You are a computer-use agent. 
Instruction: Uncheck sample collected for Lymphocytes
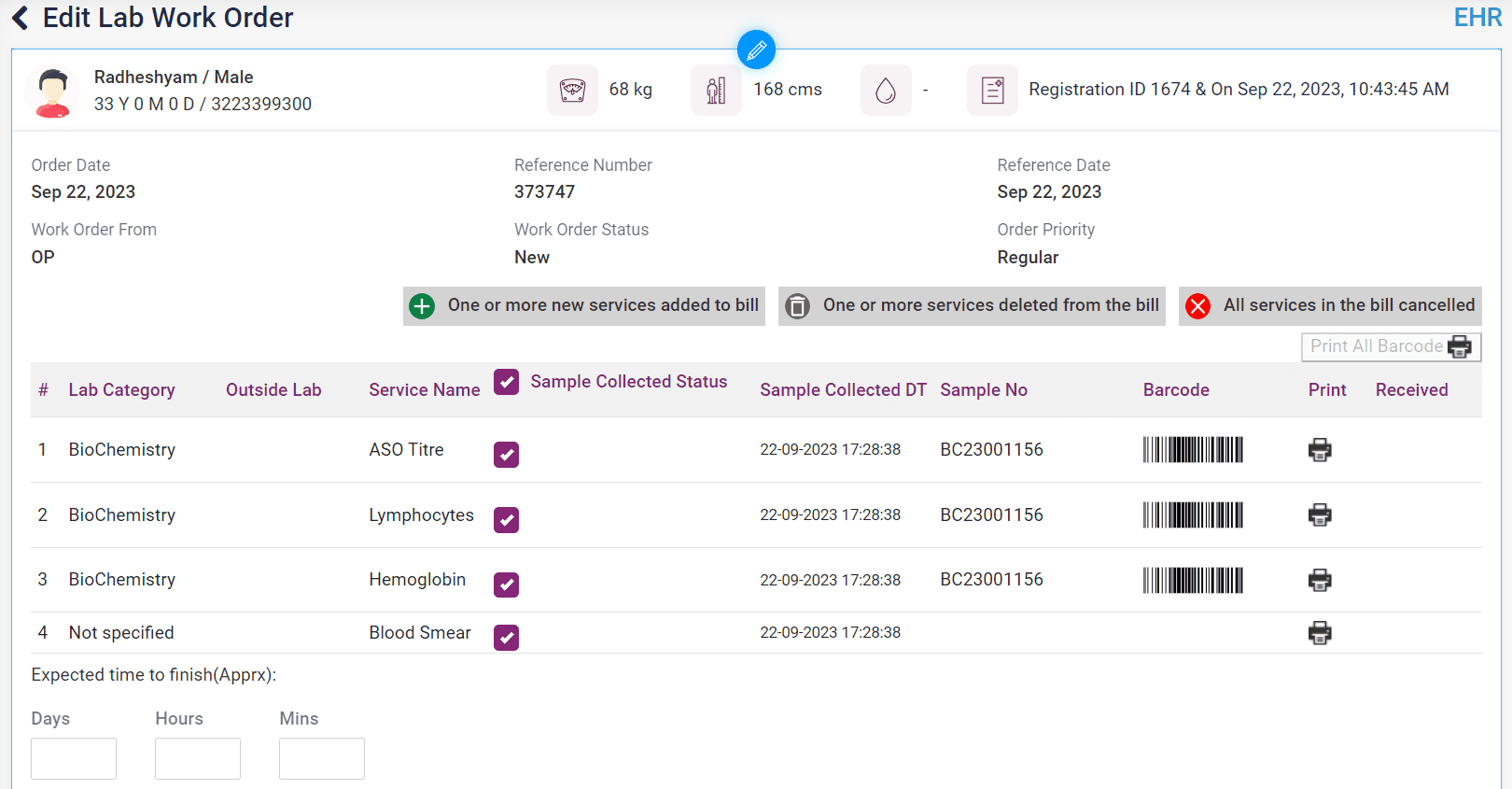point(506,520)
